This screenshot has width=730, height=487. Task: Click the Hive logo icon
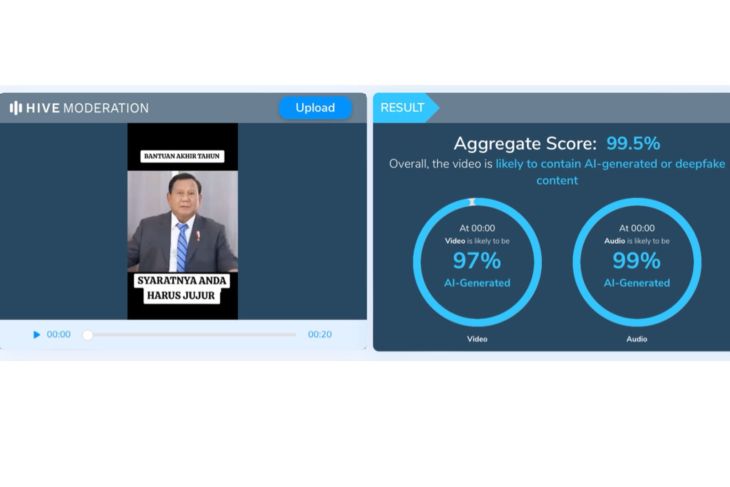17,108
